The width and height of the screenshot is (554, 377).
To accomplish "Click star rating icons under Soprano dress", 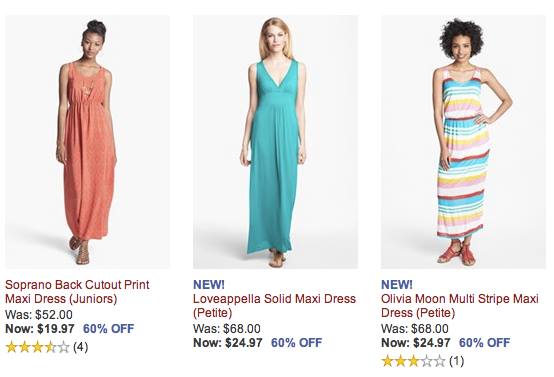I will coord(37,347).
